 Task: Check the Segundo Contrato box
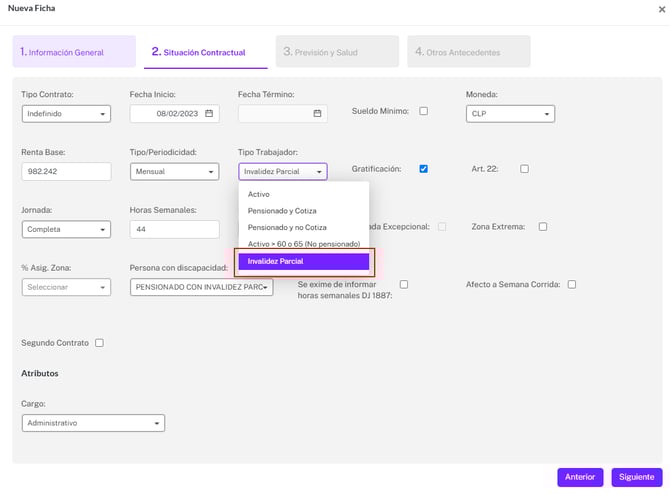(x=99, y=343)
